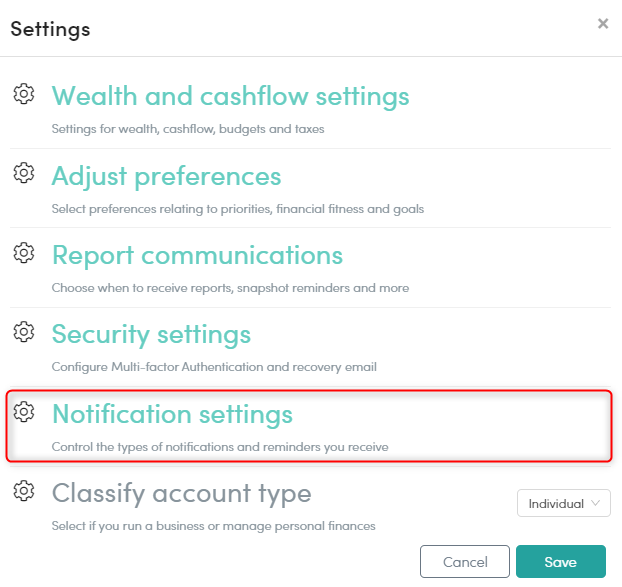Click gear icon beside Wealth and cashflow settings
This screenshot has width=622, height=587.
click(23, 93)
